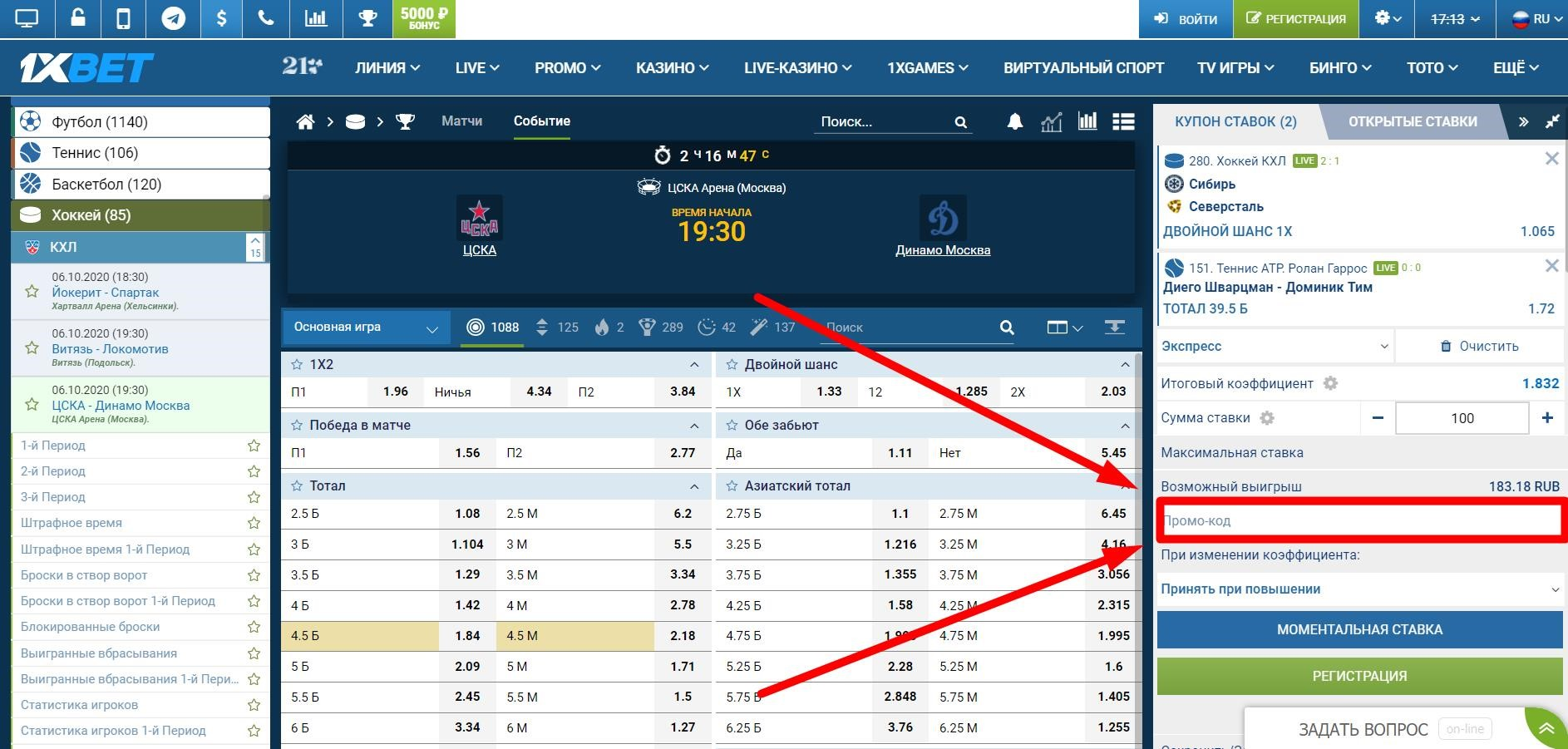Viewport: 1568px width, 749px height.
Task: Open the Telegram icon in top bar
Action: (173, 19)
